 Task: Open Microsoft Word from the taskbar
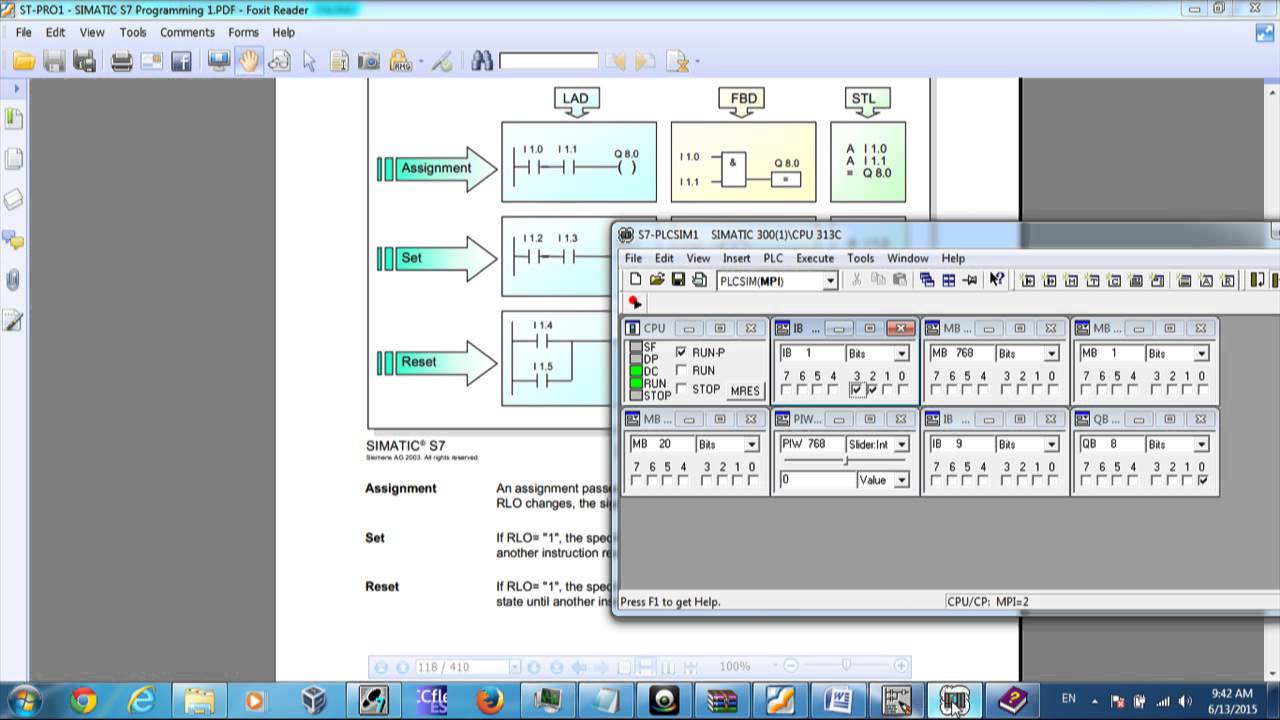pyautogui.click(x=837, y=700)
